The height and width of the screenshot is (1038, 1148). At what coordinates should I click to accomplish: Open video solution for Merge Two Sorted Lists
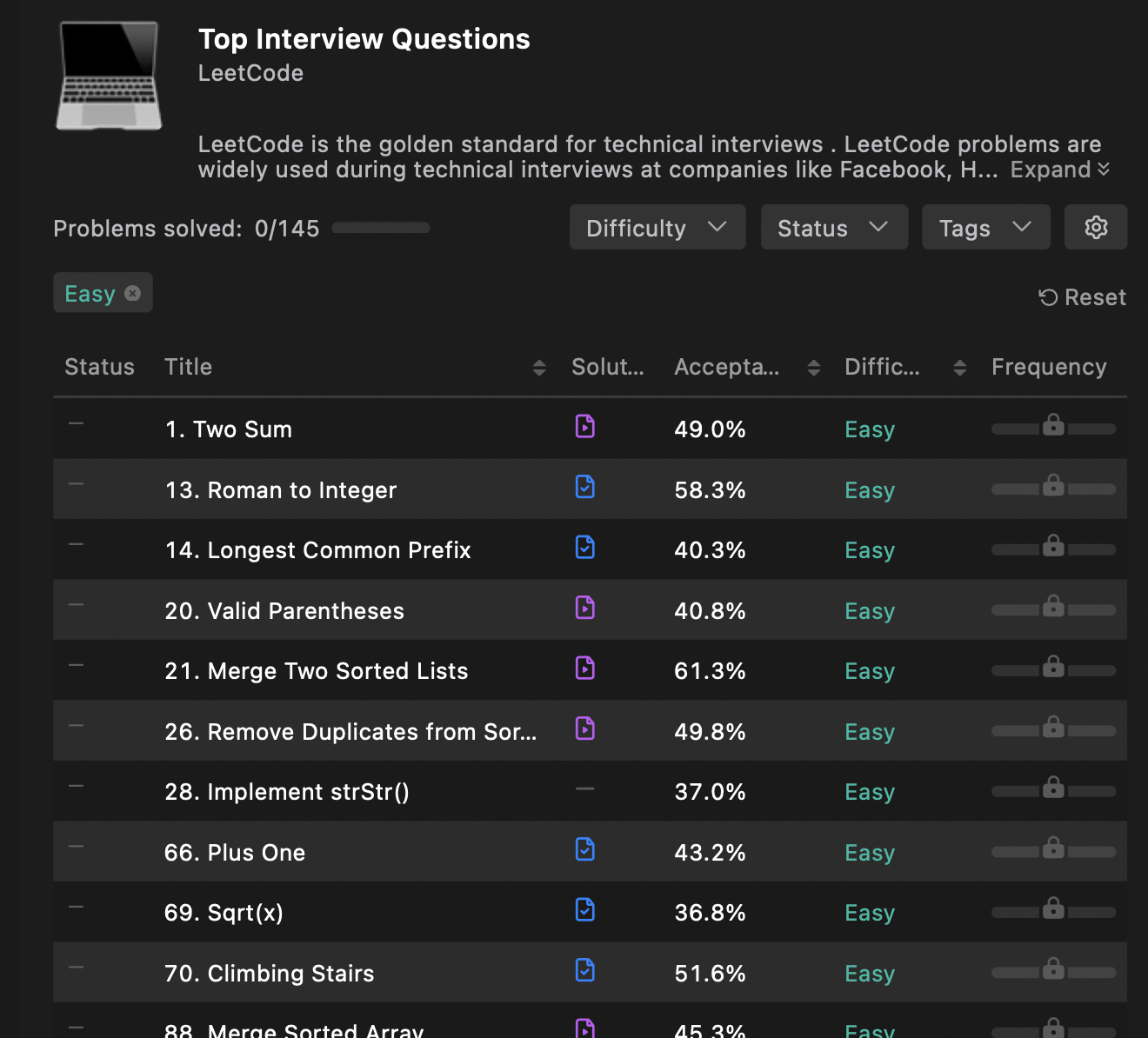point(584,668)
